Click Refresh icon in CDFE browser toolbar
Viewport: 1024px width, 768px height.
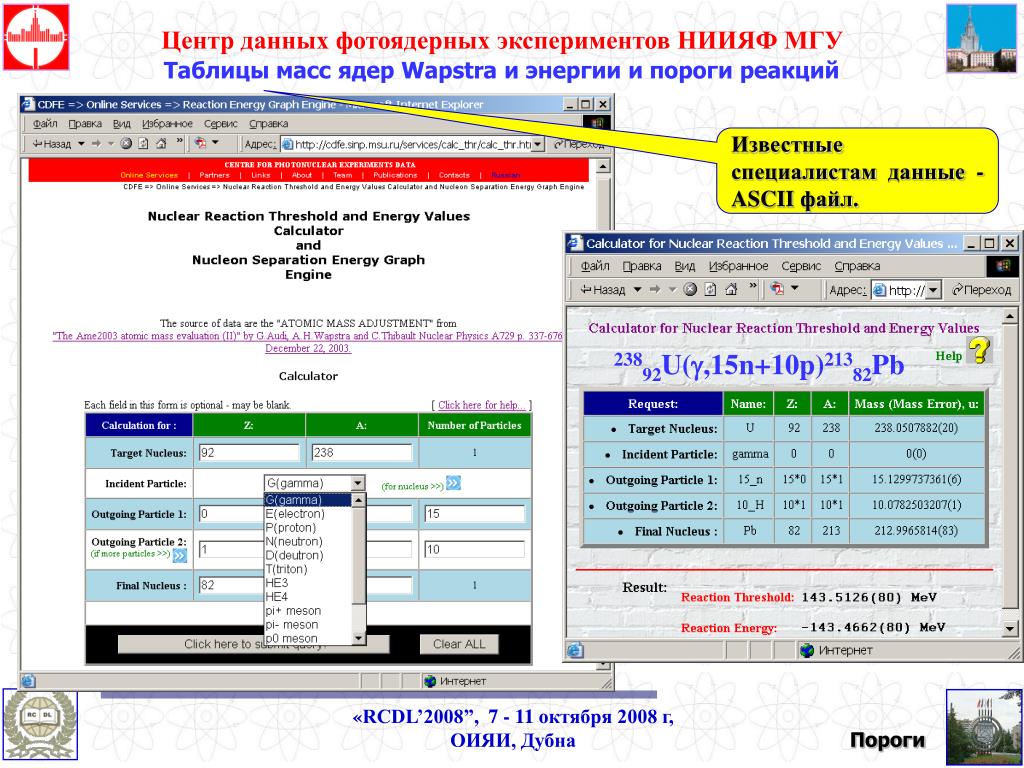pyautogui.click(x=143, y=144)
